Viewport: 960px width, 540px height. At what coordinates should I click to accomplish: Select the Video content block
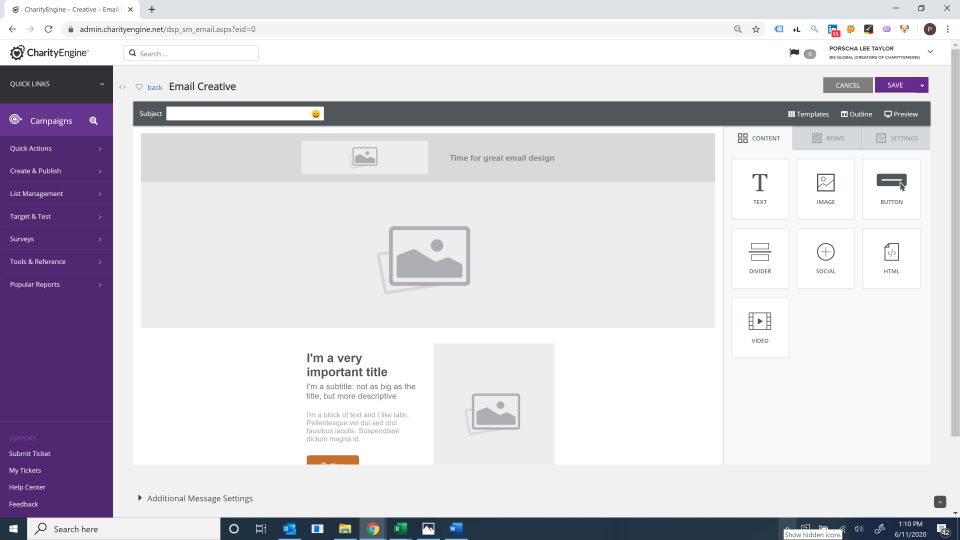pos(760,327)
